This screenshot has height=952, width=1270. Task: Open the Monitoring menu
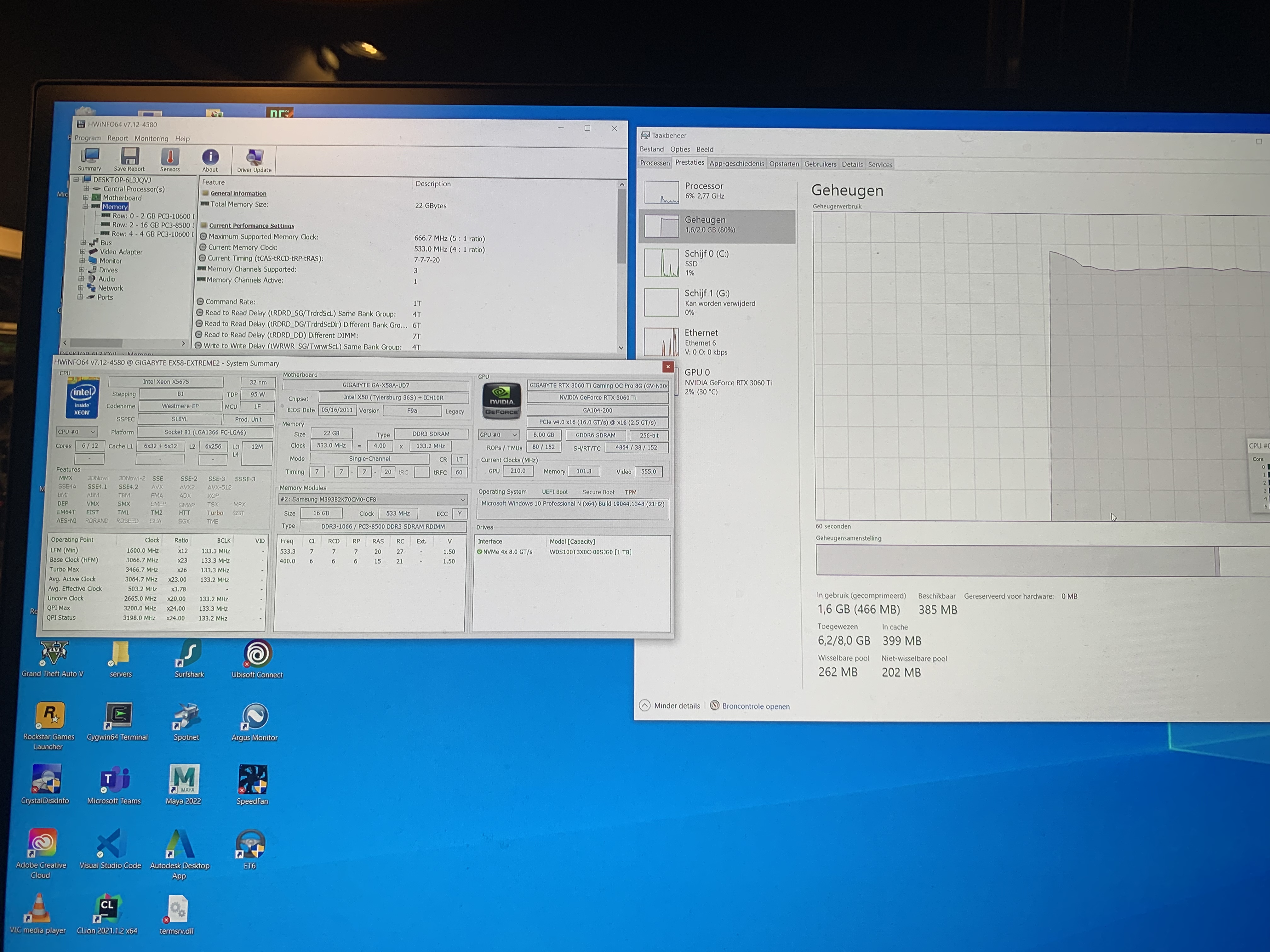(152, 138)
